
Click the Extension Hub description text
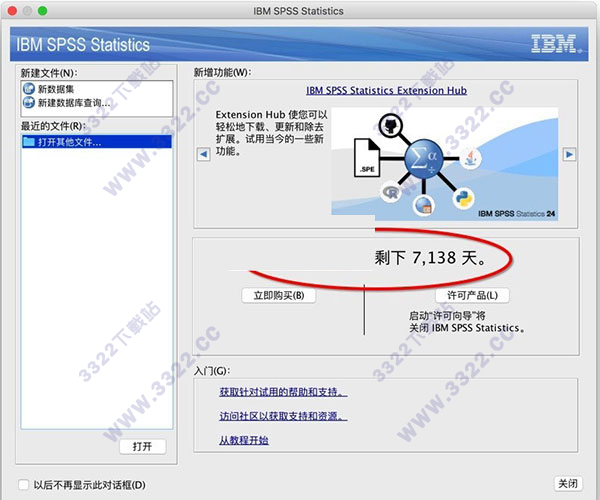pyautogui.click(x=271, y=132)
